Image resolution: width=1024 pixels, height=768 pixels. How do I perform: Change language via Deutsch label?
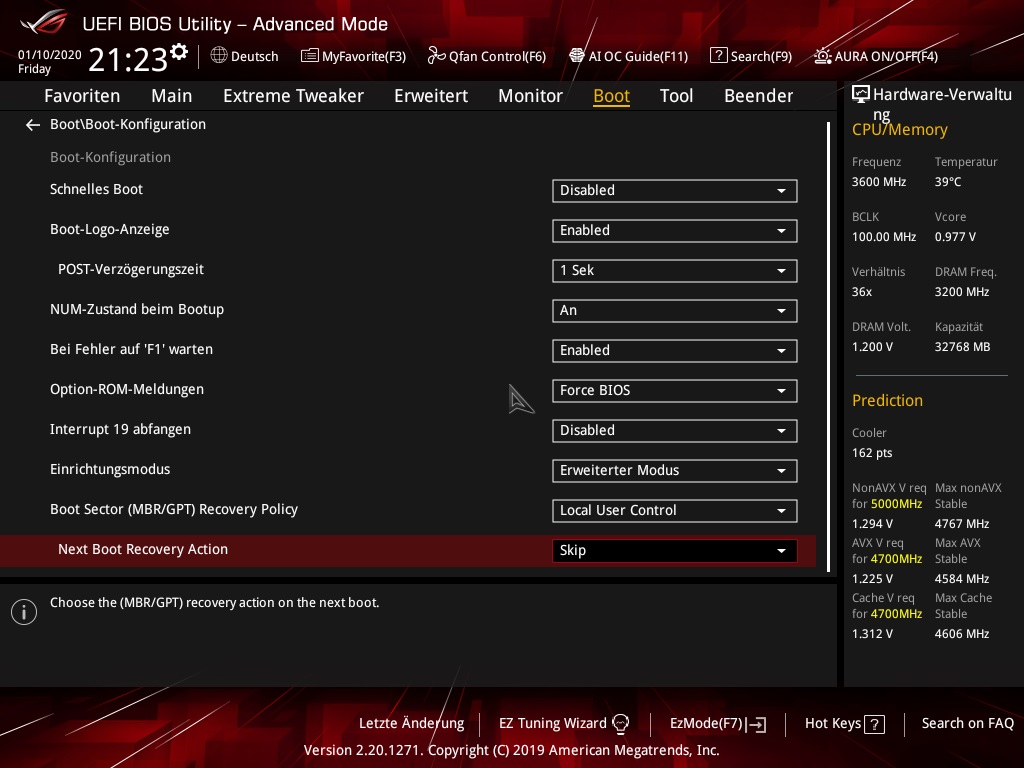click(x=255, y=57)
